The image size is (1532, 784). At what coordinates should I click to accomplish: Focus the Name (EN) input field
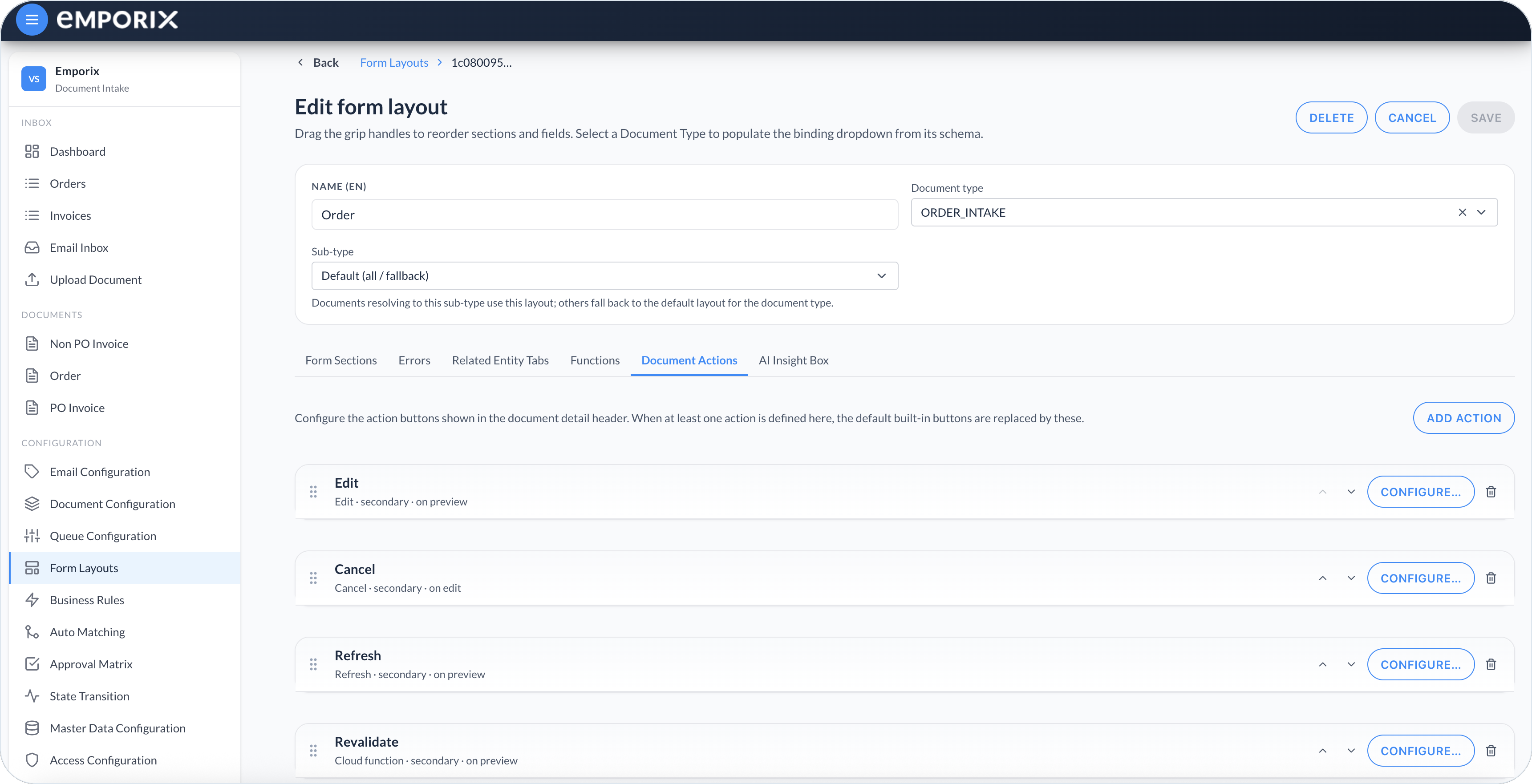pyautogui.click(x=604, y=214)
